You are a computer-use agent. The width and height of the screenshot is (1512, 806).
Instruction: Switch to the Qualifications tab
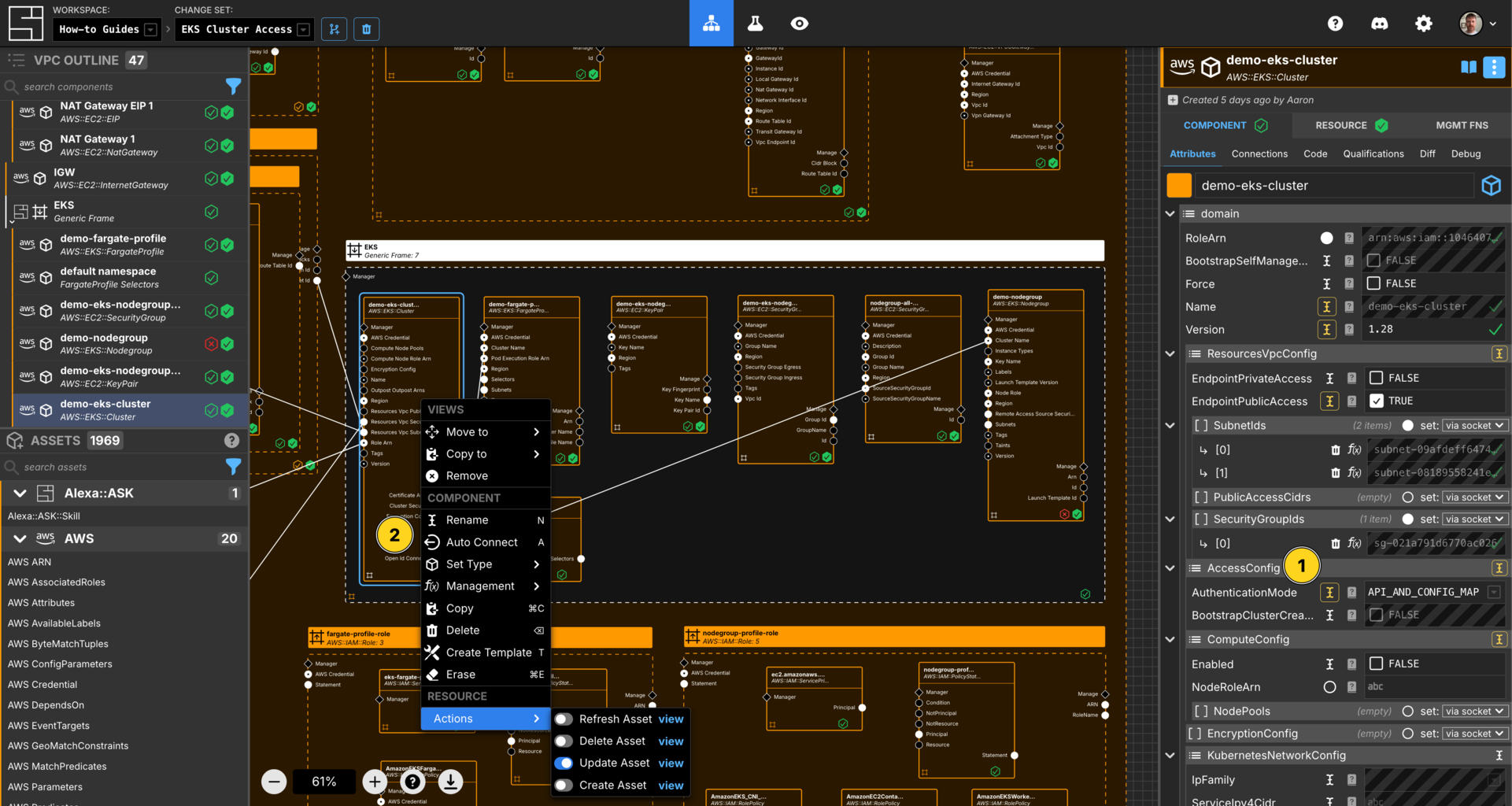[x=1373, y=154]
